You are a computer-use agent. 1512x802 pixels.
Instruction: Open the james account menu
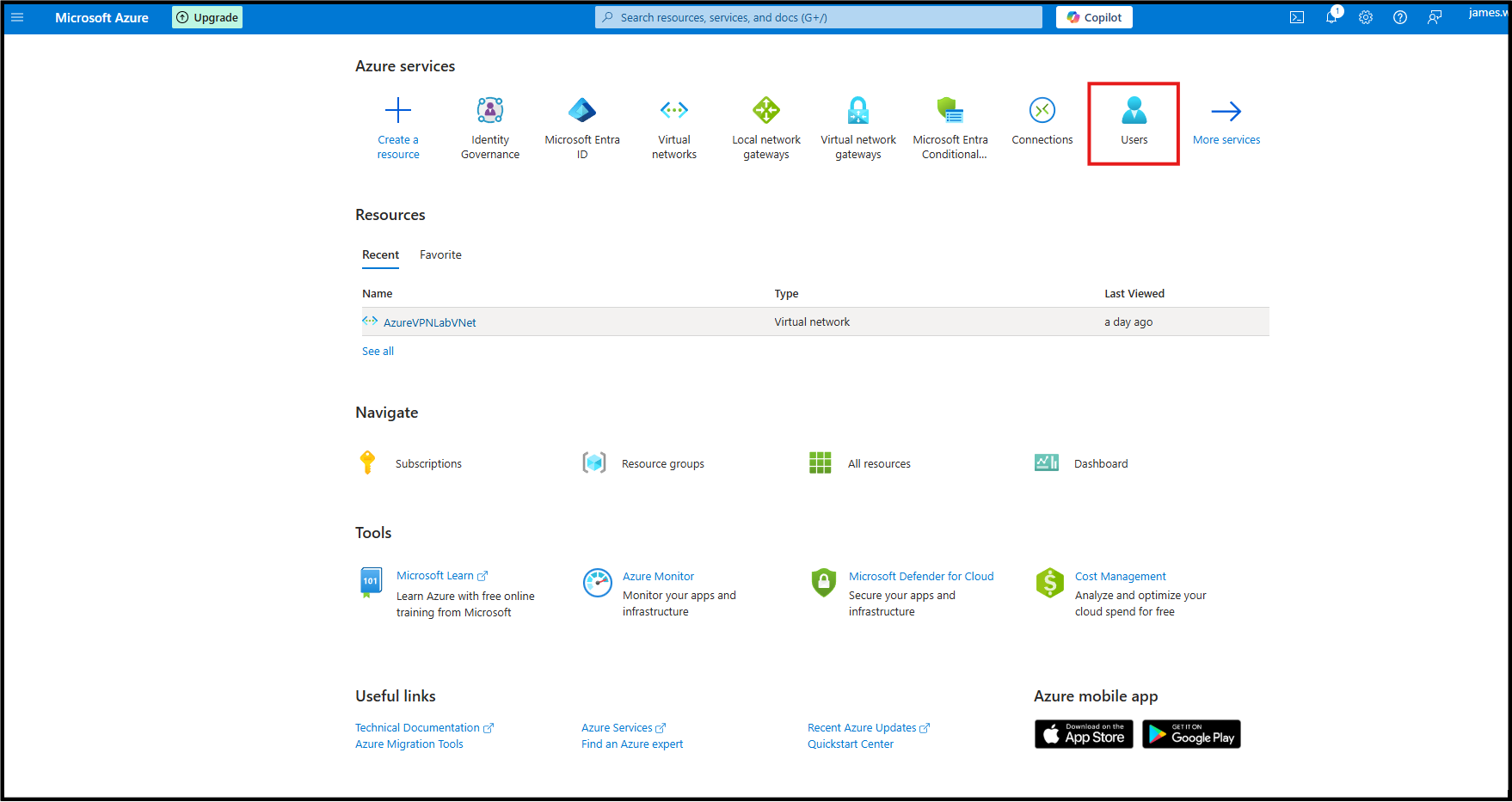[x=1488, y=13]
